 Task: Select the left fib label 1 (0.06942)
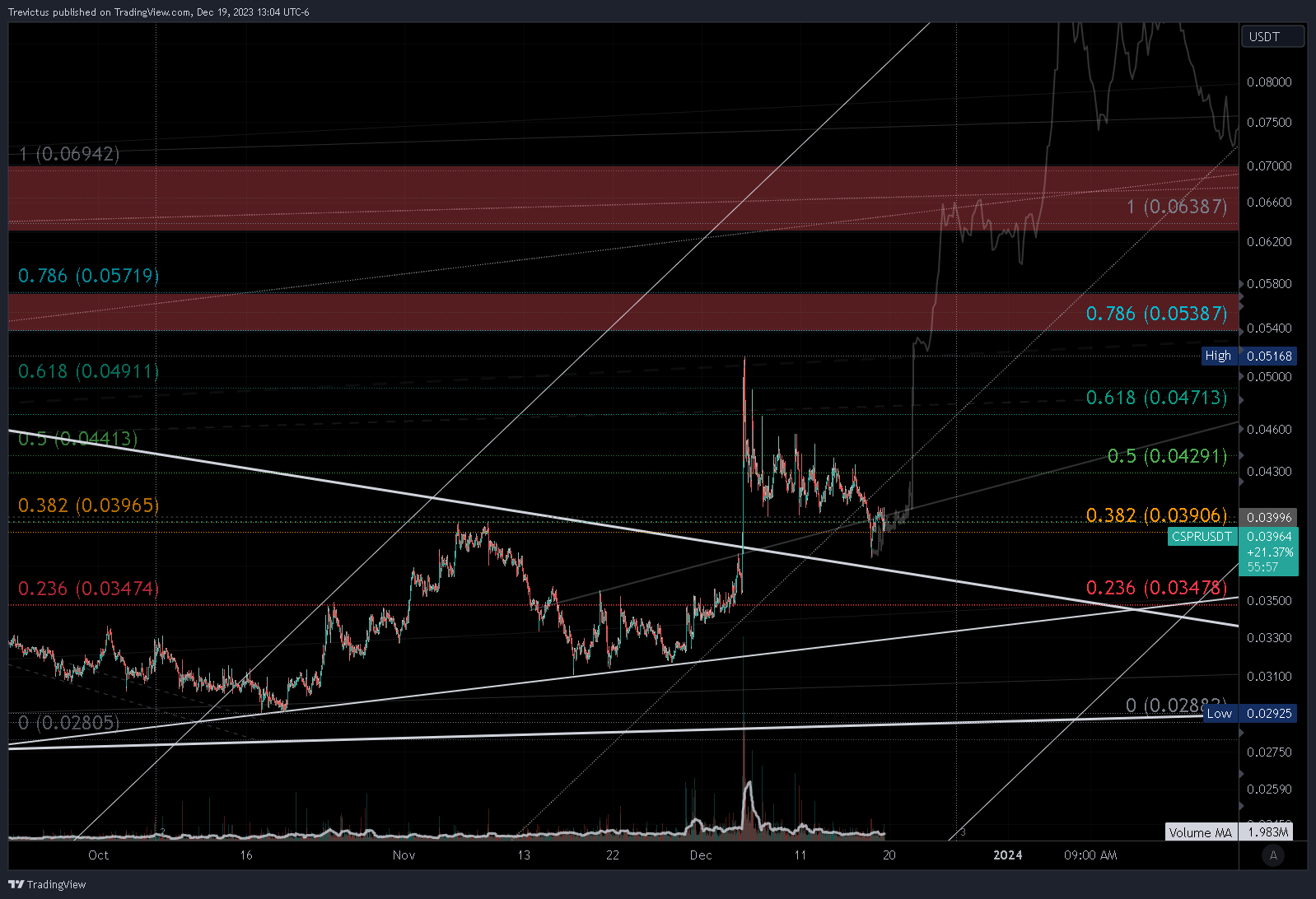pyautogui.click(x=69, y=154)
